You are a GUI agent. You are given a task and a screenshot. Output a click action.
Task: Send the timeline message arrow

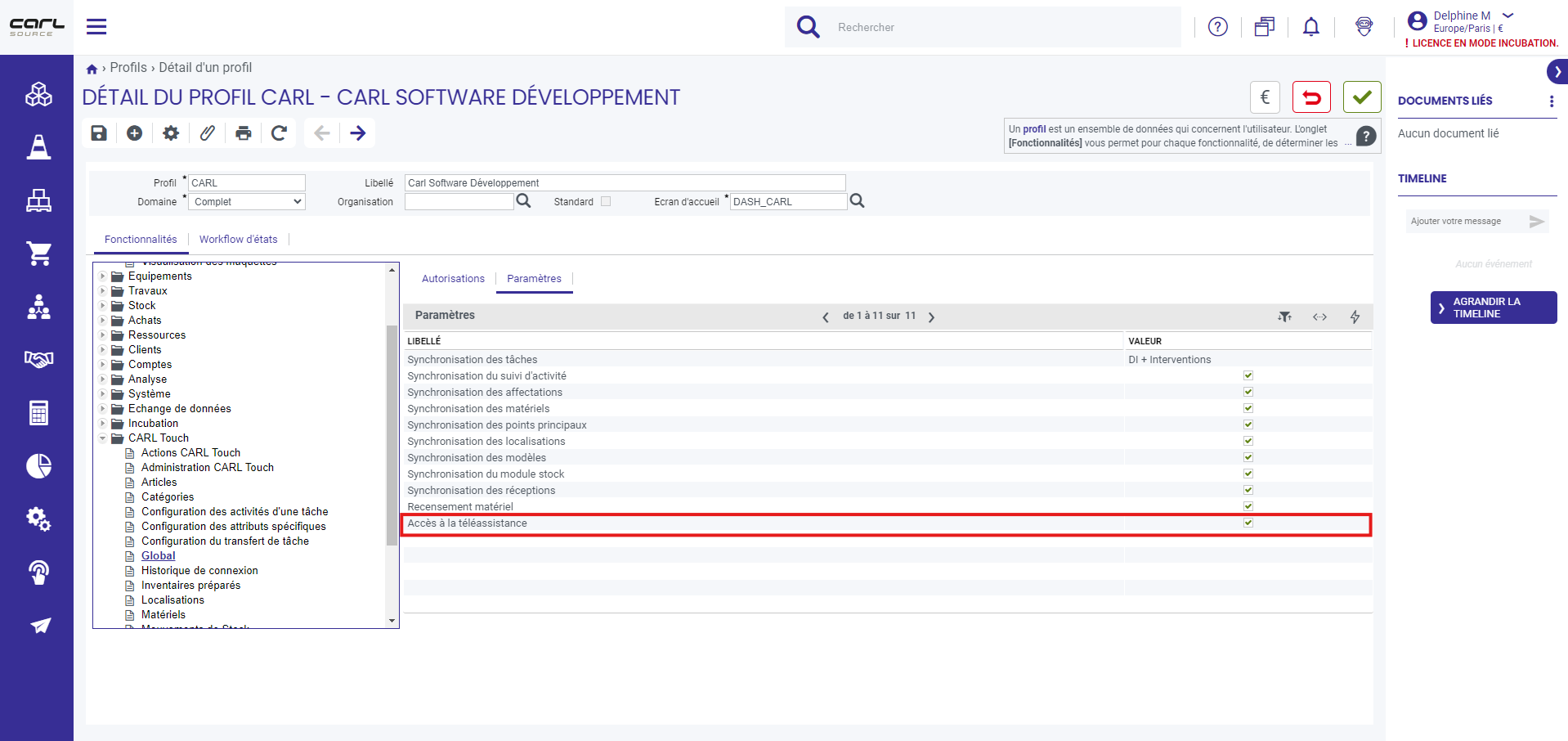point(1536,222)
